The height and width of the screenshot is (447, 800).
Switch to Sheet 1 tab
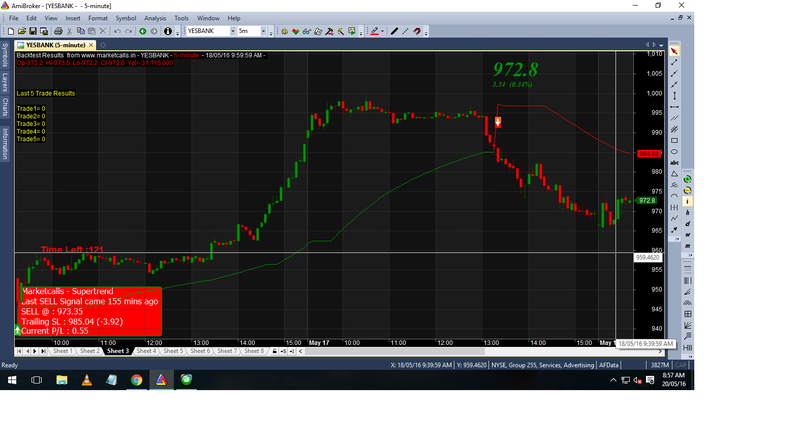click(x=63, y=351)
